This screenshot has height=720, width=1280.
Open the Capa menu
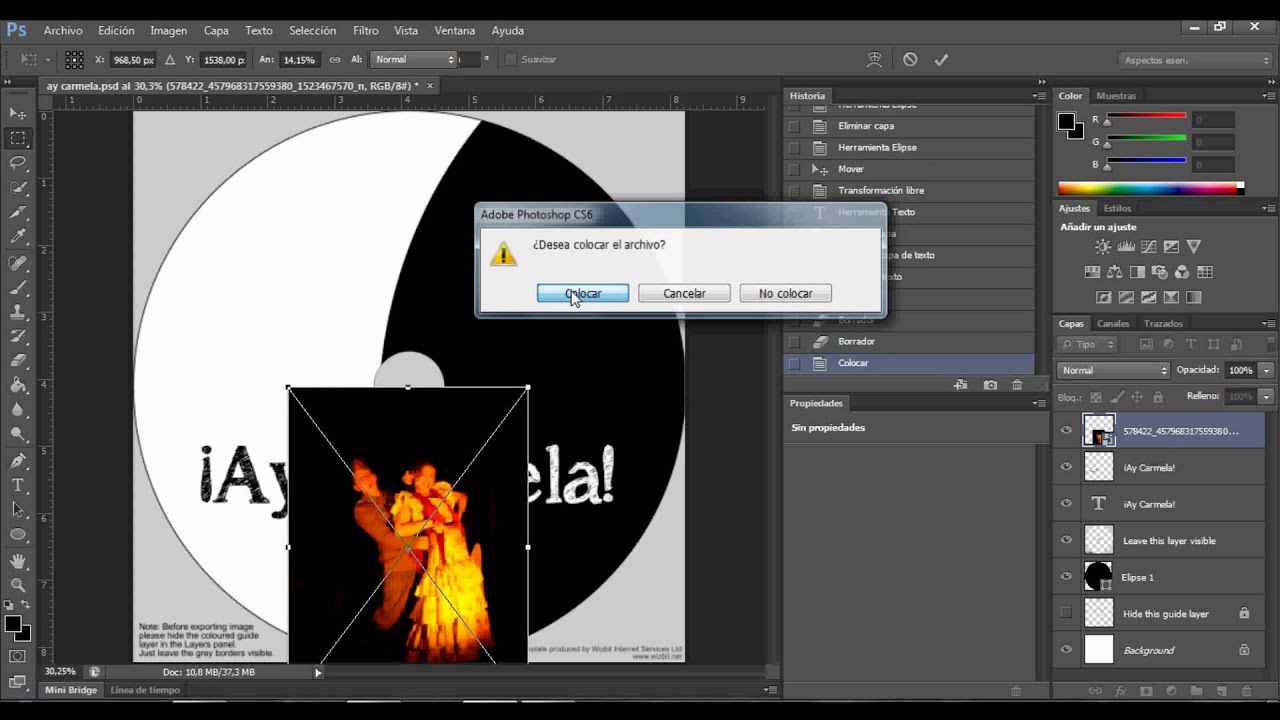point(216,31)
